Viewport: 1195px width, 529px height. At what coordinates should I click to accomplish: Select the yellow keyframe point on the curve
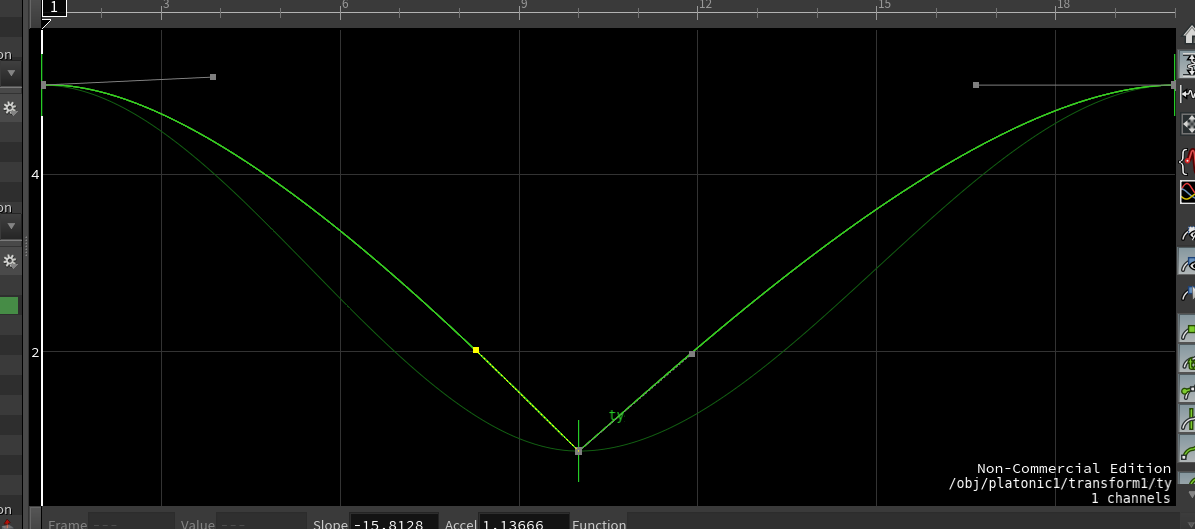click(x=476, y=350)
